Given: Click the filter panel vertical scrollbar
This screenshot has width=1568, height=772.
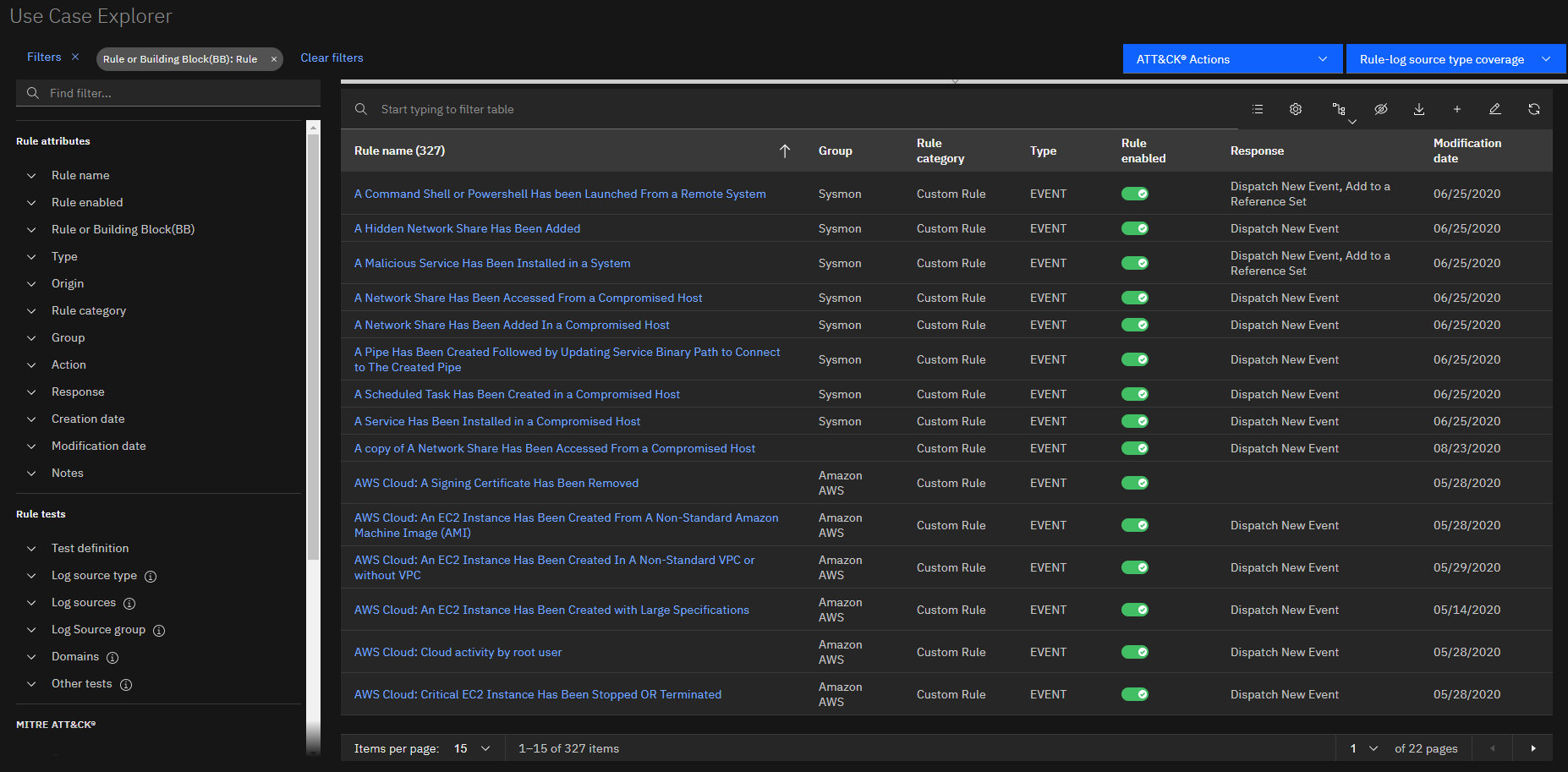Looking at the screenshot, I should tap(313, 338).
